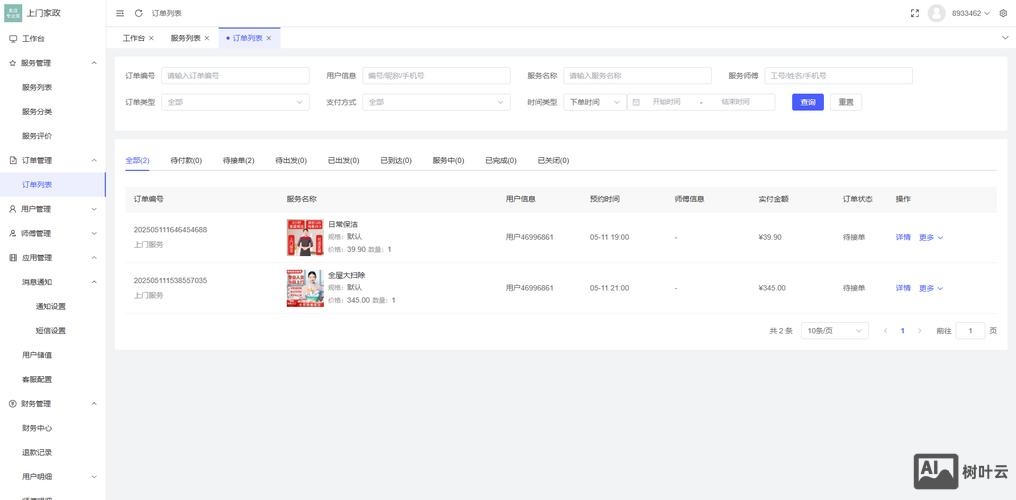
Task: Focus the 用户信息 input field
Action: (436, 76)
